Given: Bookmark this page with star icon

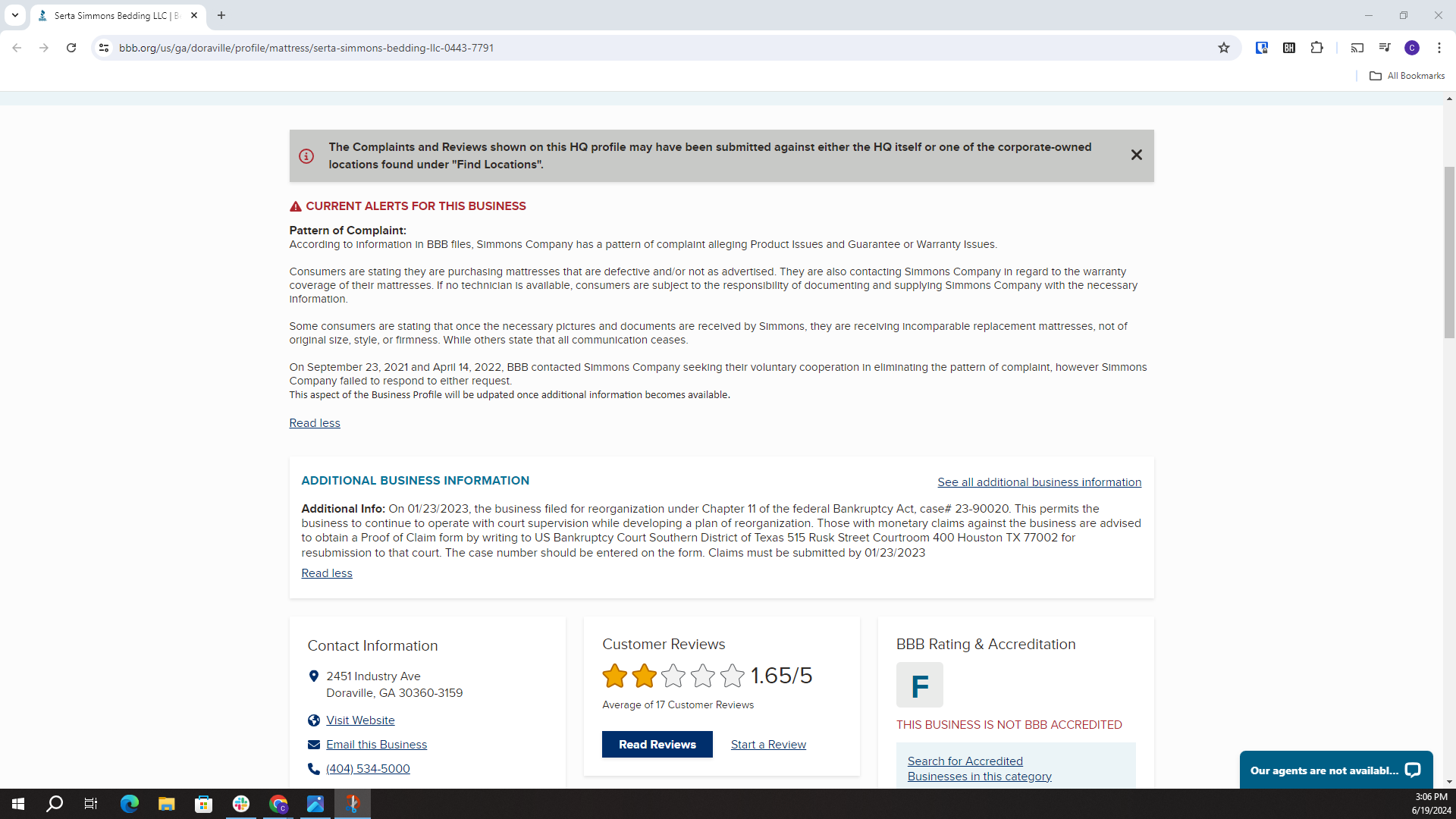Looking at the screenshot, I should pyautogui.click(x=1223, y=48).
